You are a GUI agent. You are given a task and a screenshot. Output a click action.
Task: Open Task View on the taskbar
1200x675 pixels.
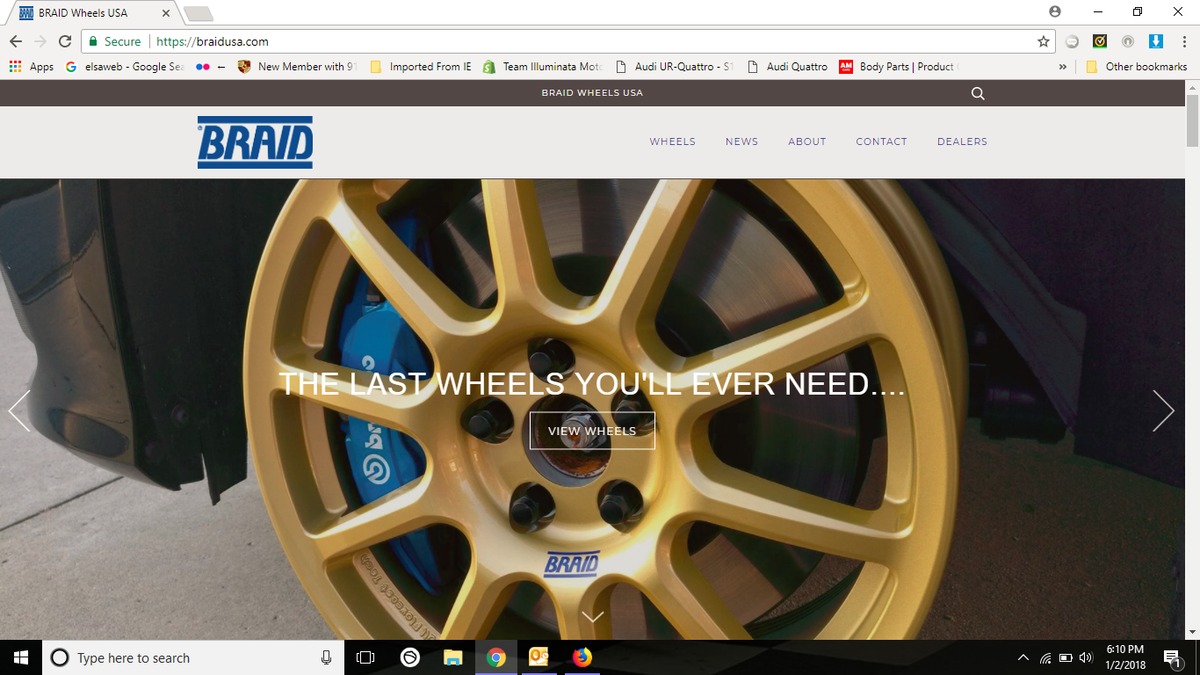pyautogui.click(x=365, y=657)
